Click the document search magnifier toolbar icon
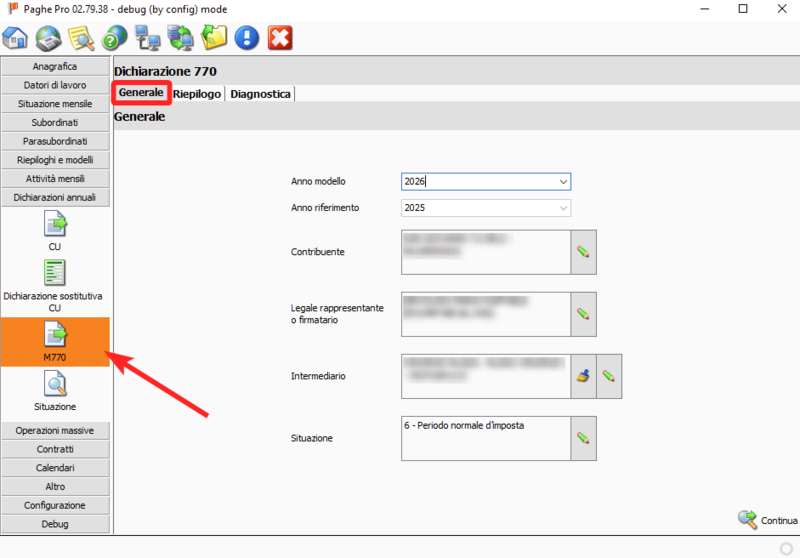Viewport: 800px width, 558px height. tap(82, 38)
